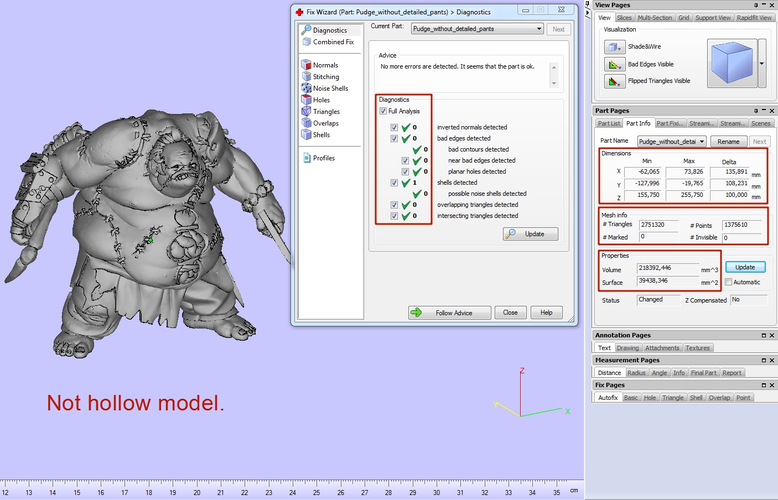
Task: Toggle the intersecting triangles detected checkbox
Action: pos(394,216)
